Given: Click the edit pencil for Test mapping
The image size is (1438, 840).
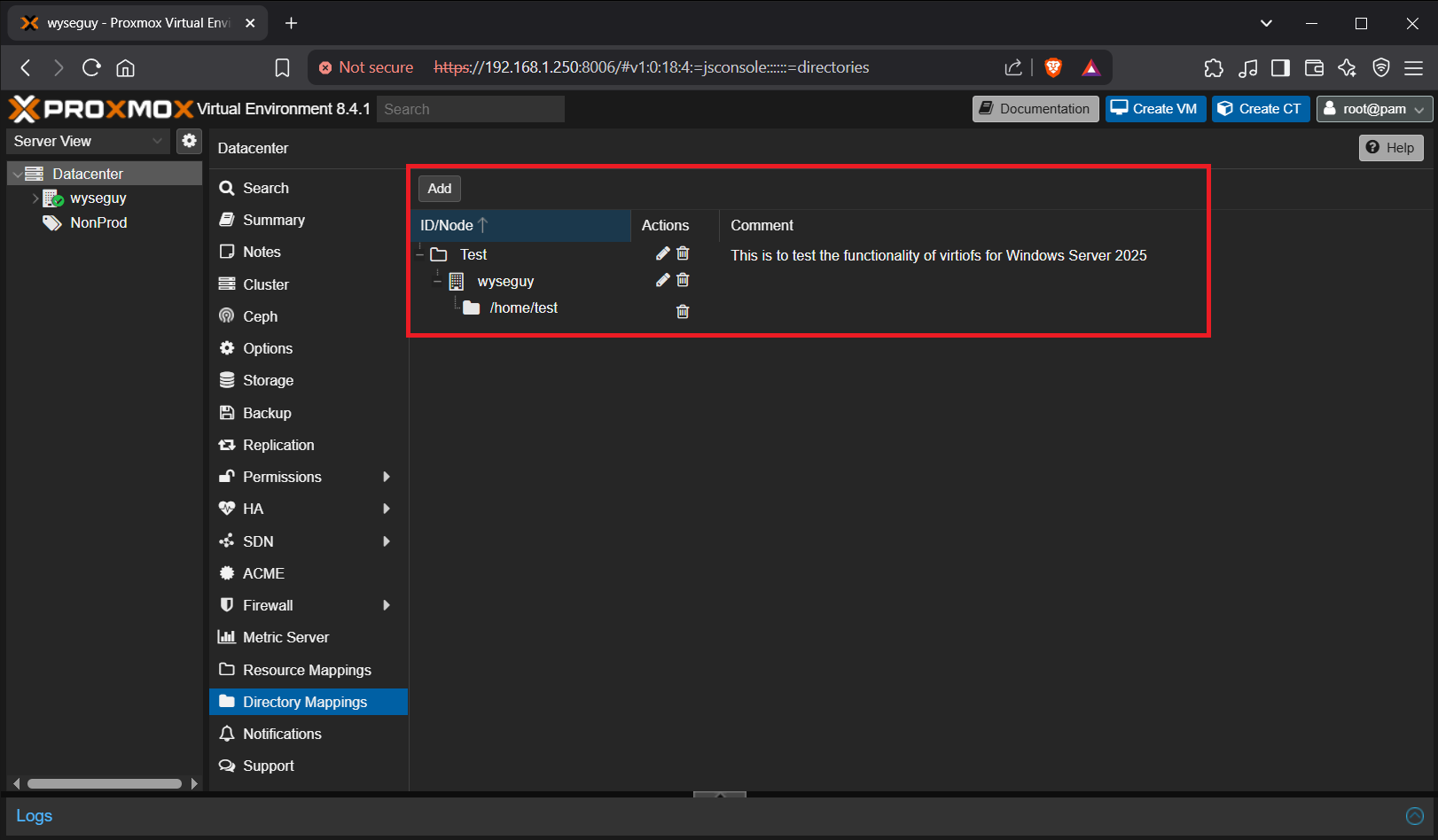Looking at the screenshot, I should [x=662, y=253].
